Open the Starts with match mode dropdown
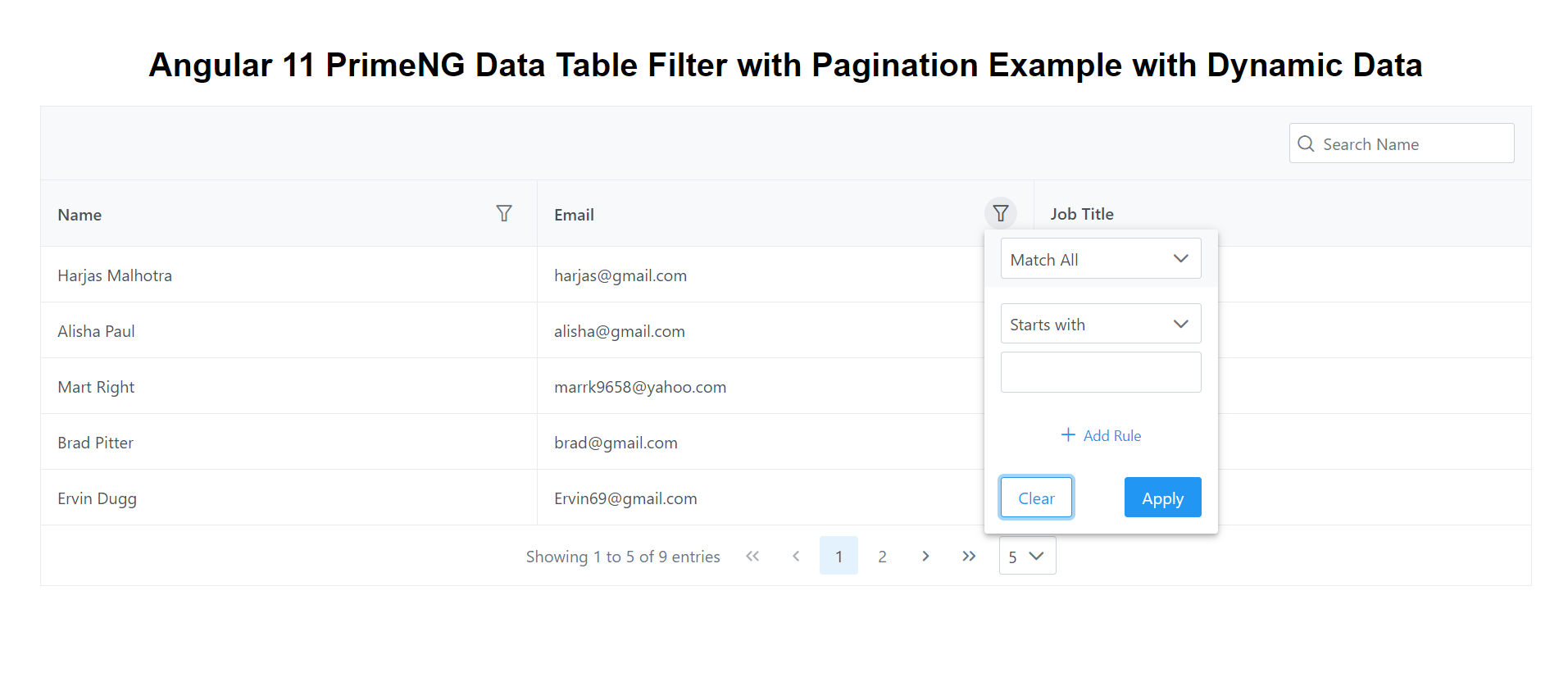The image size is (1568, 691). coord(1100,324)
